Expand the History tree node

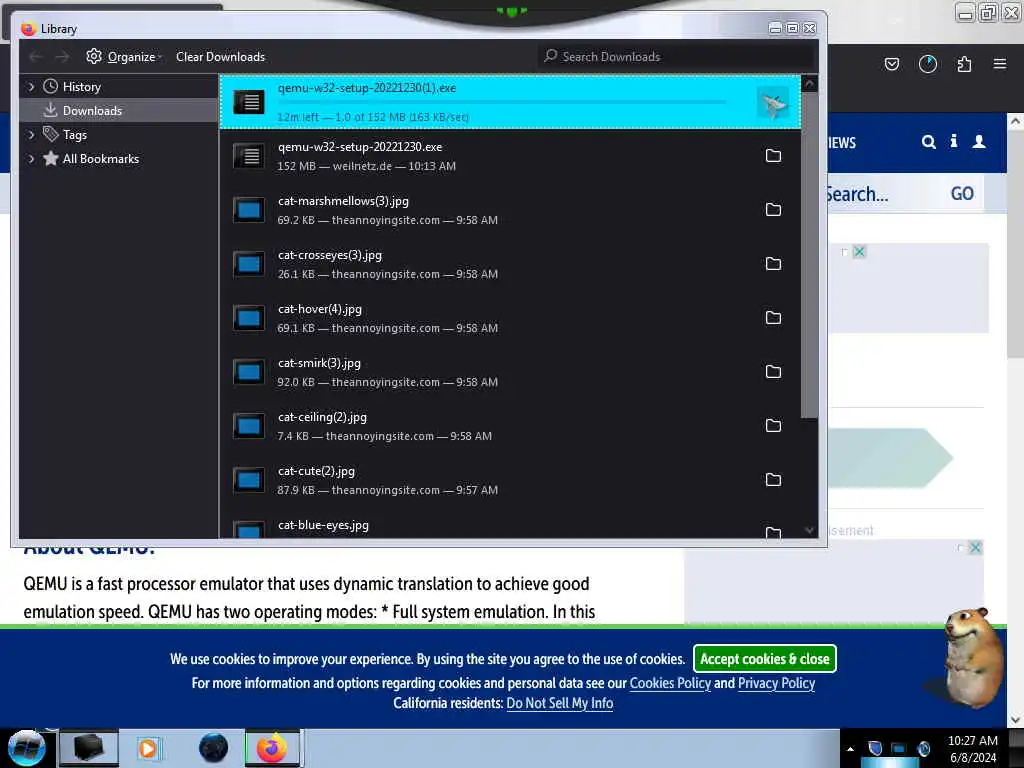pos(31,86)
